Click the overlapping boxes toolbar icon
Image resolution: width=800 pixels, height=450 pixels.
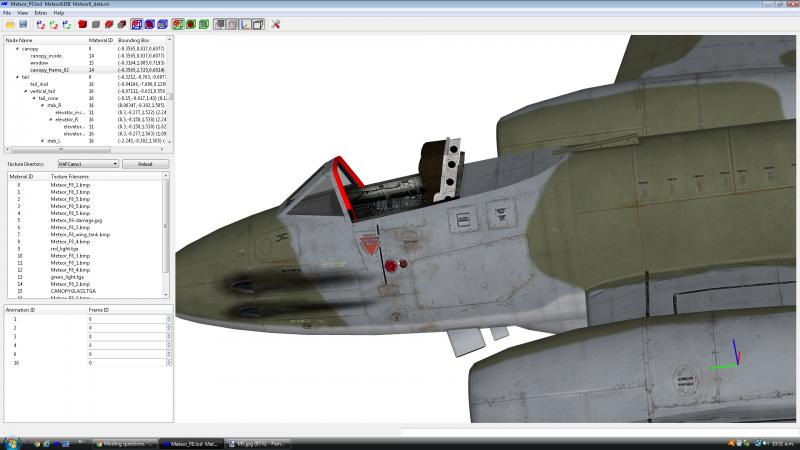pyautogui.click(x=258, y=24)
